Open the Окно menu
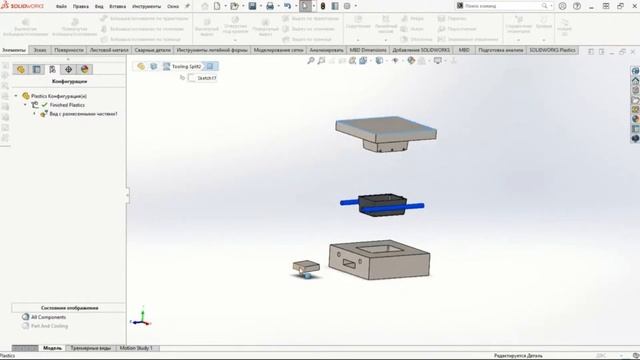The height and width of the screenshot is (360, 640). click(x=173, y=7)
